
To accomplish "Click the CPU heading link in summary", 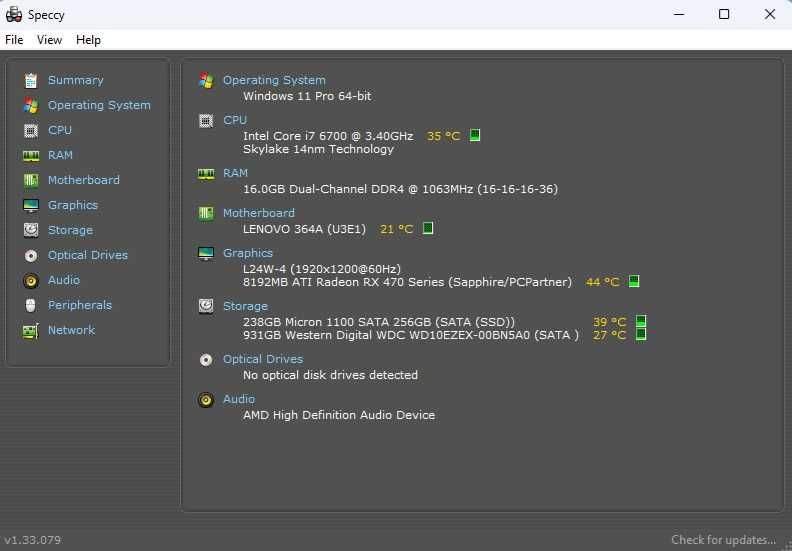I will [235, 120].
